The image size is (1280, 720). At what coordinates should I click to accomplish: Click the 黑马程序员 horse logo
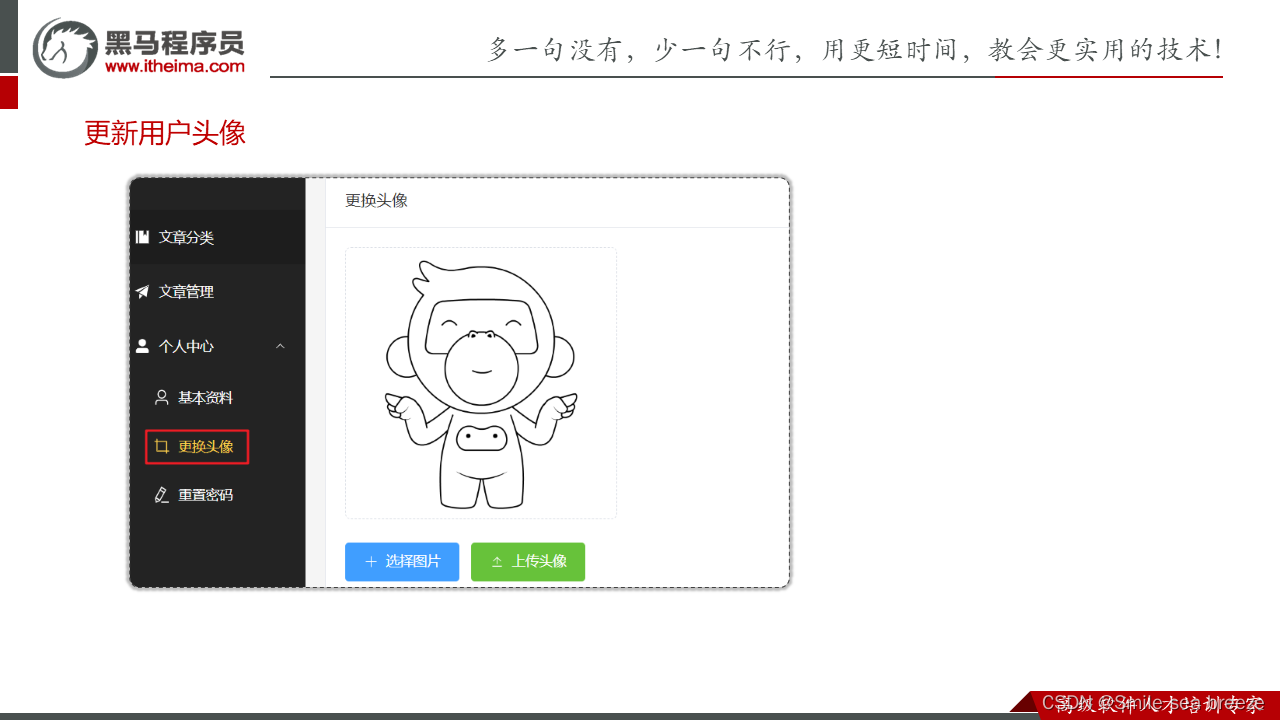tap(65, 47)
